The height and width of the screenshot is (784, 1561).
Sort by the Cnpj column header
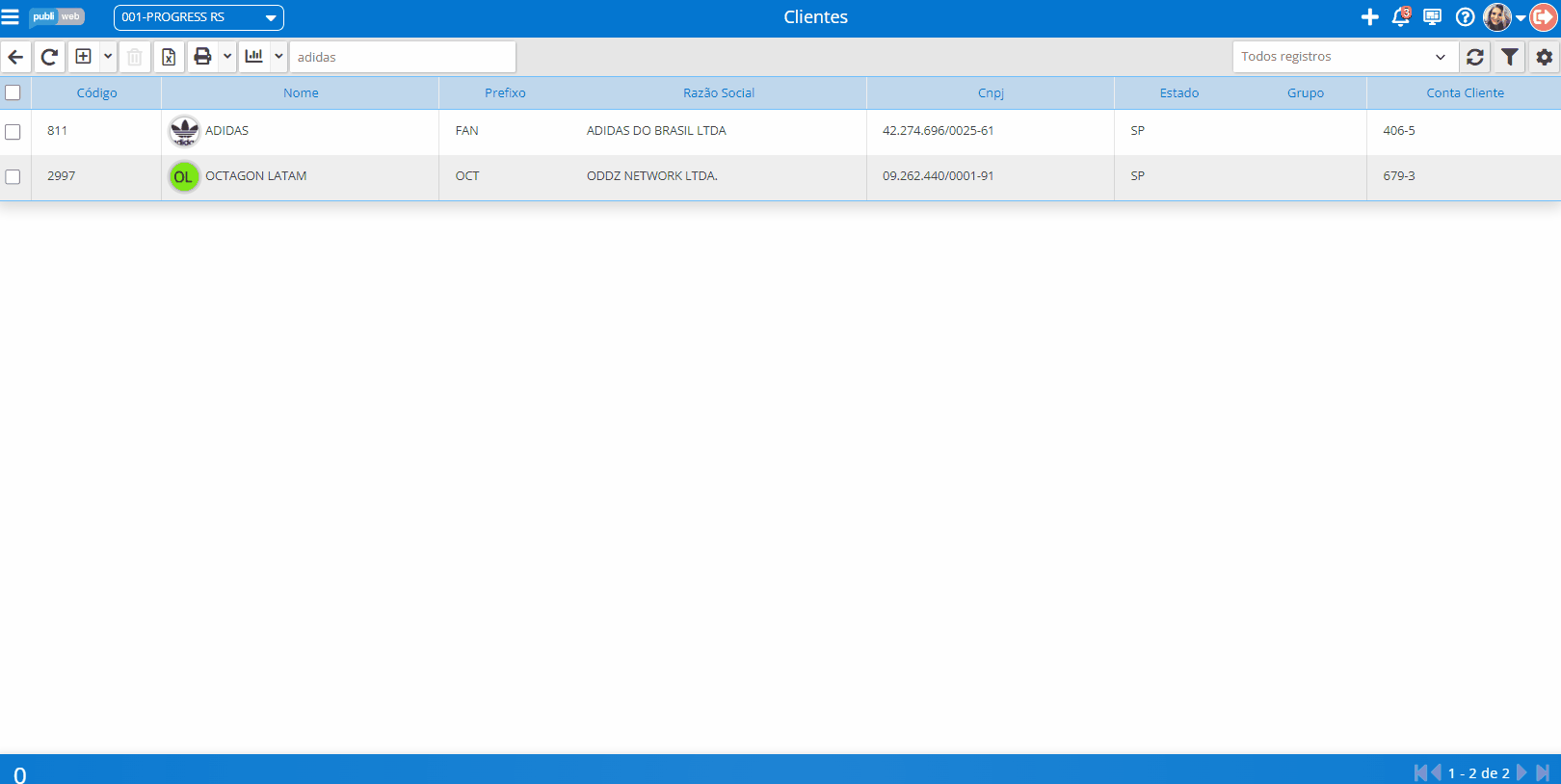coord(991,92)
